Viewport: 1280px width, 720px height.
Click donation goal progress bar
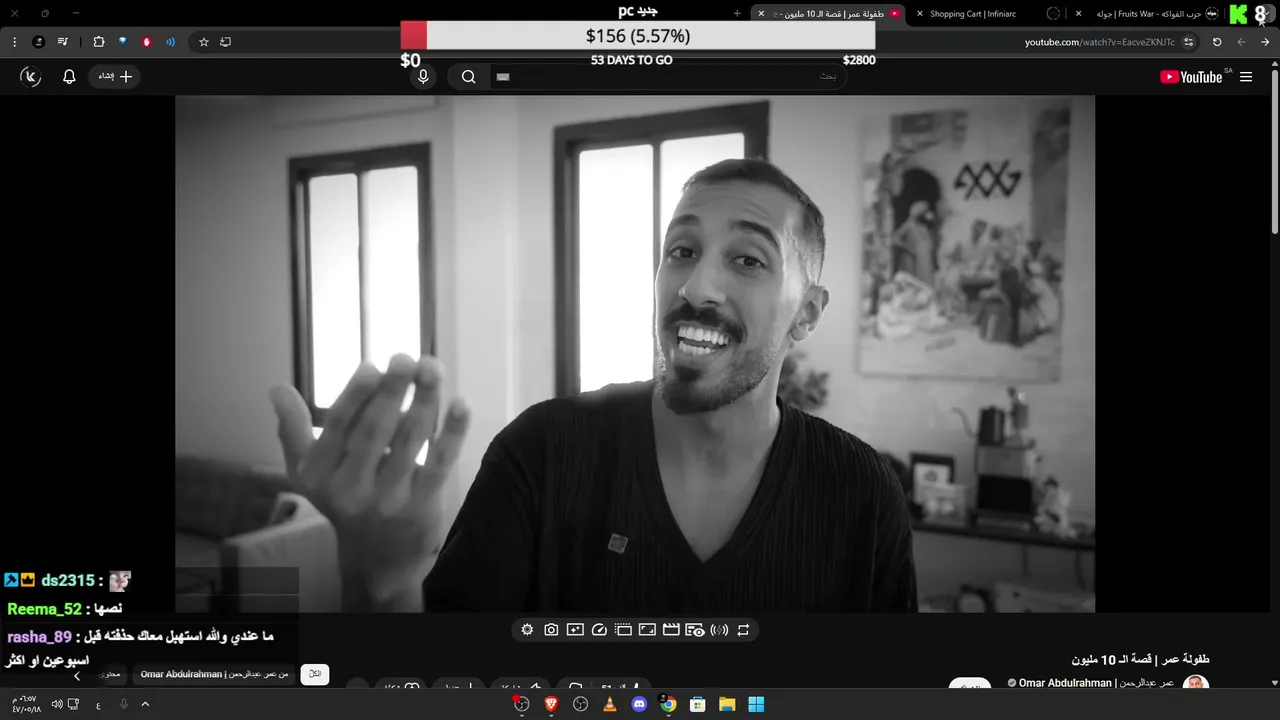point(638,36)
